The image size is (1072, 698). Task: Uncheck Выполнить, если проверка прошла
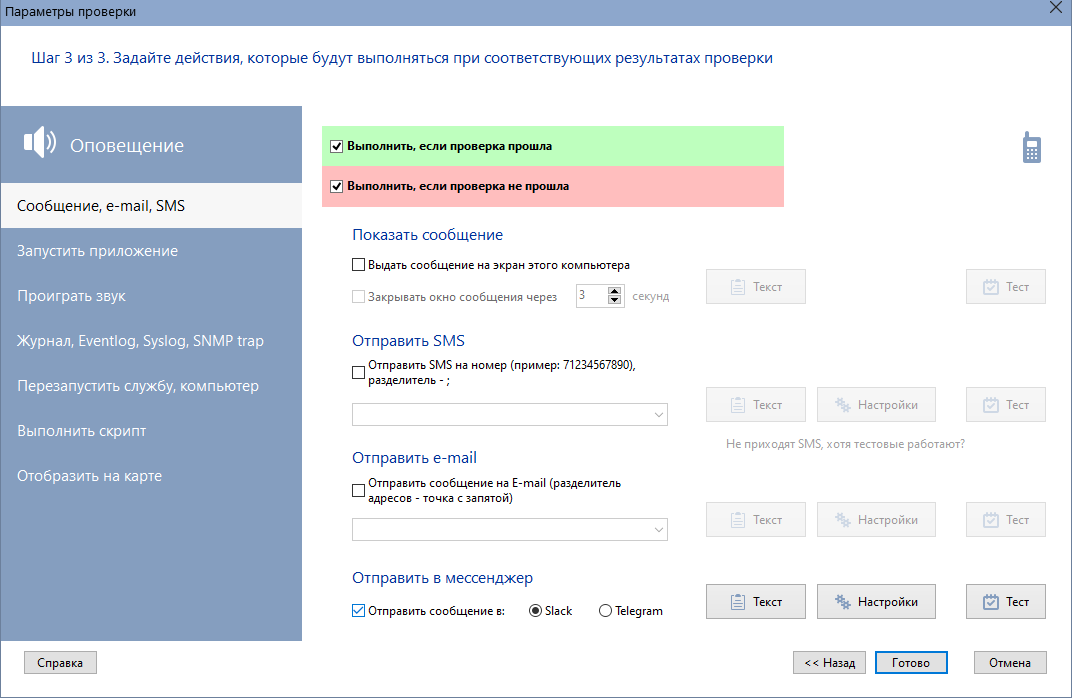[337, 146]
